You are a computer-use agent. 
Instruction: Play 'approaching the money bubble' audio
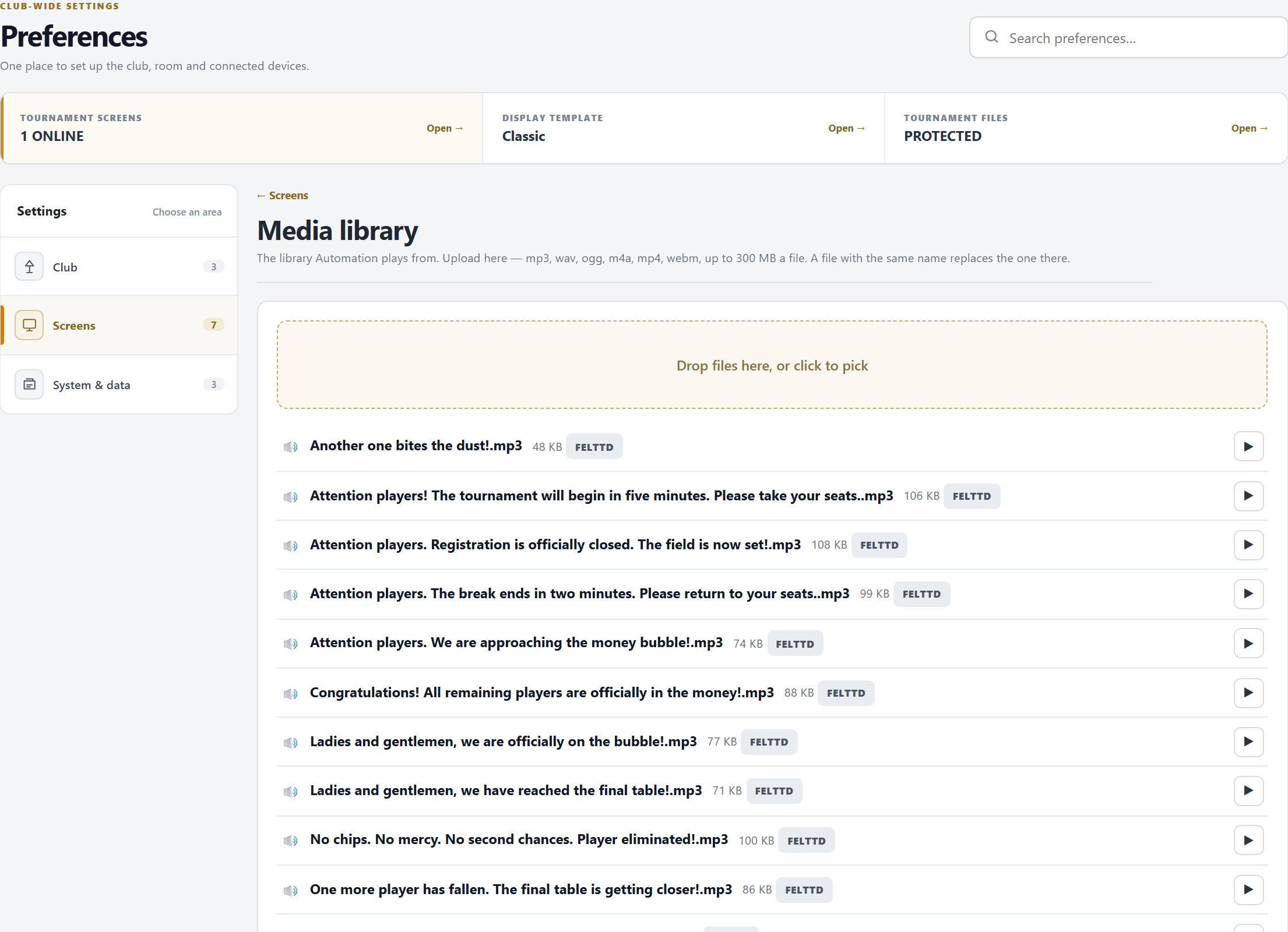pos(1248,644)
